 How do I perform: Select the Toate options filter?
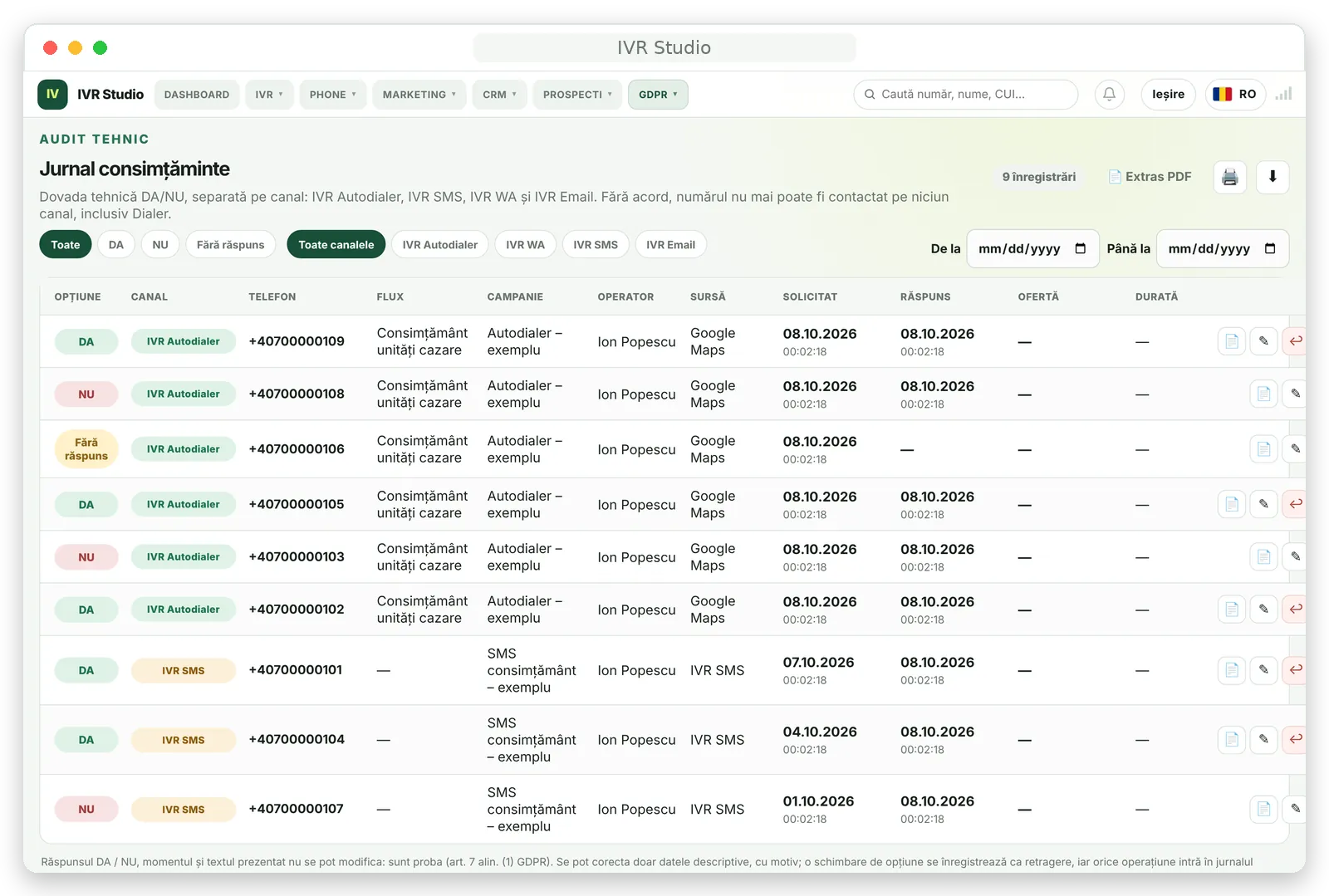coord(66,244)
